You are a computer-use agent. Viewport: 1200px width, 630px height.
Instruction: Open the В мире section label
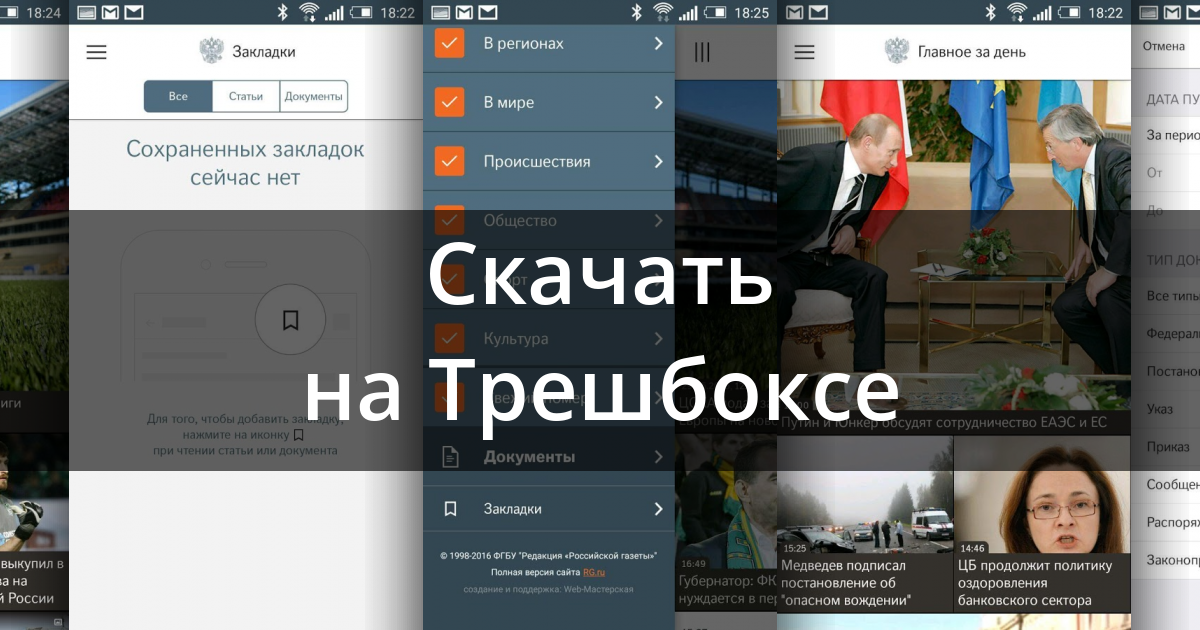509,102
